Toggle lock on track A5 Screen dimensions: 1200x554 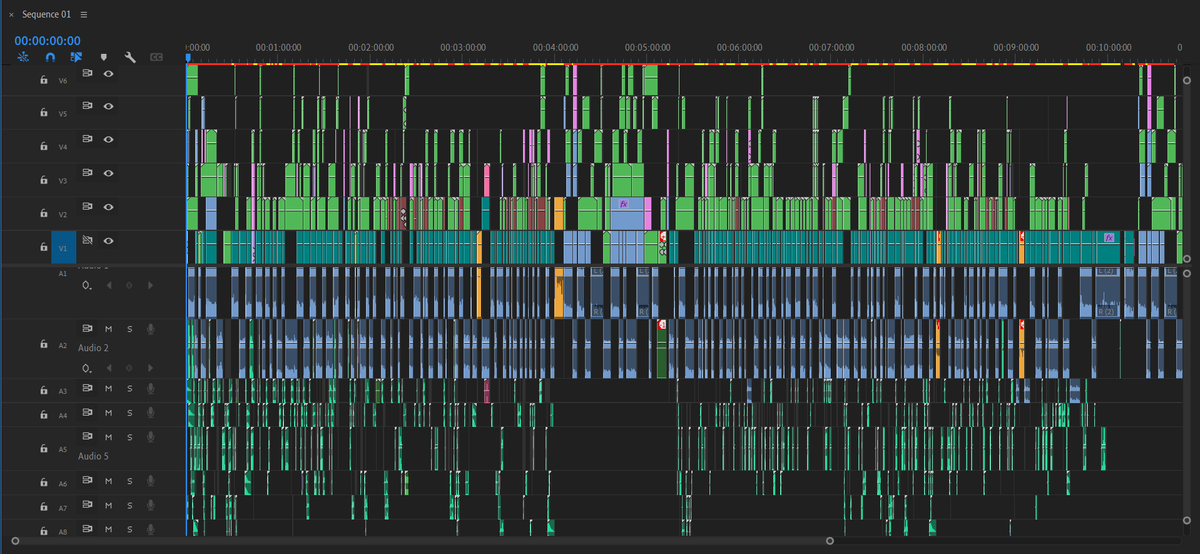[x=44, y=449]
